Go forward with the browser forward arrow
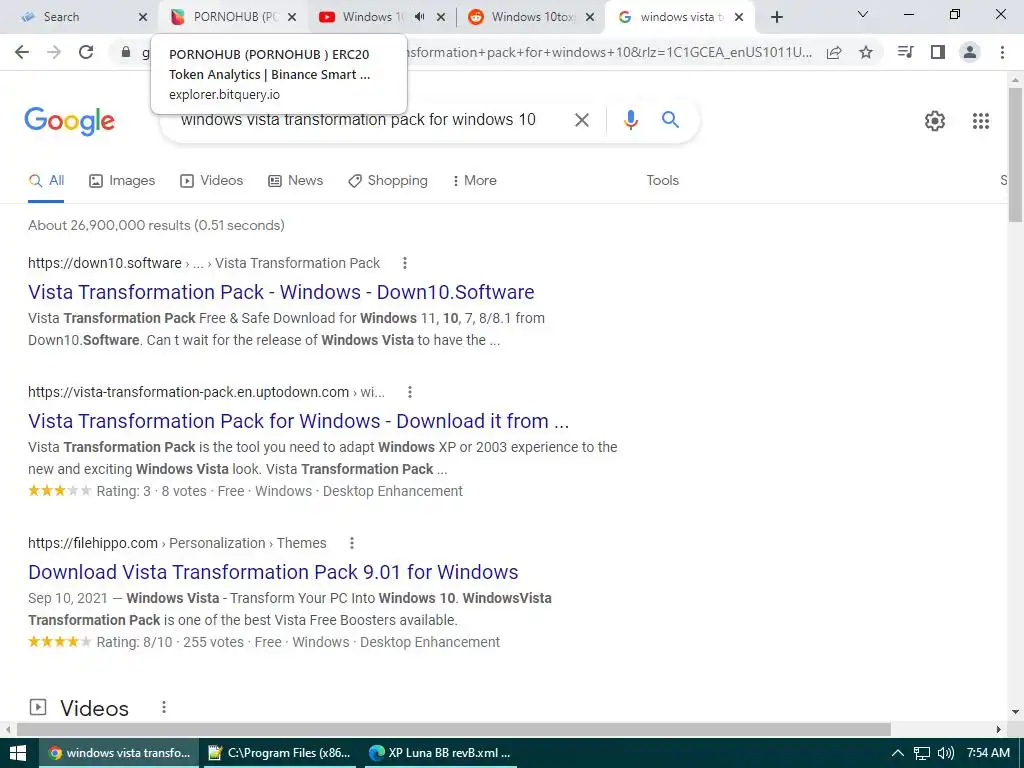 pyautogui.click(x=54, y=52)
